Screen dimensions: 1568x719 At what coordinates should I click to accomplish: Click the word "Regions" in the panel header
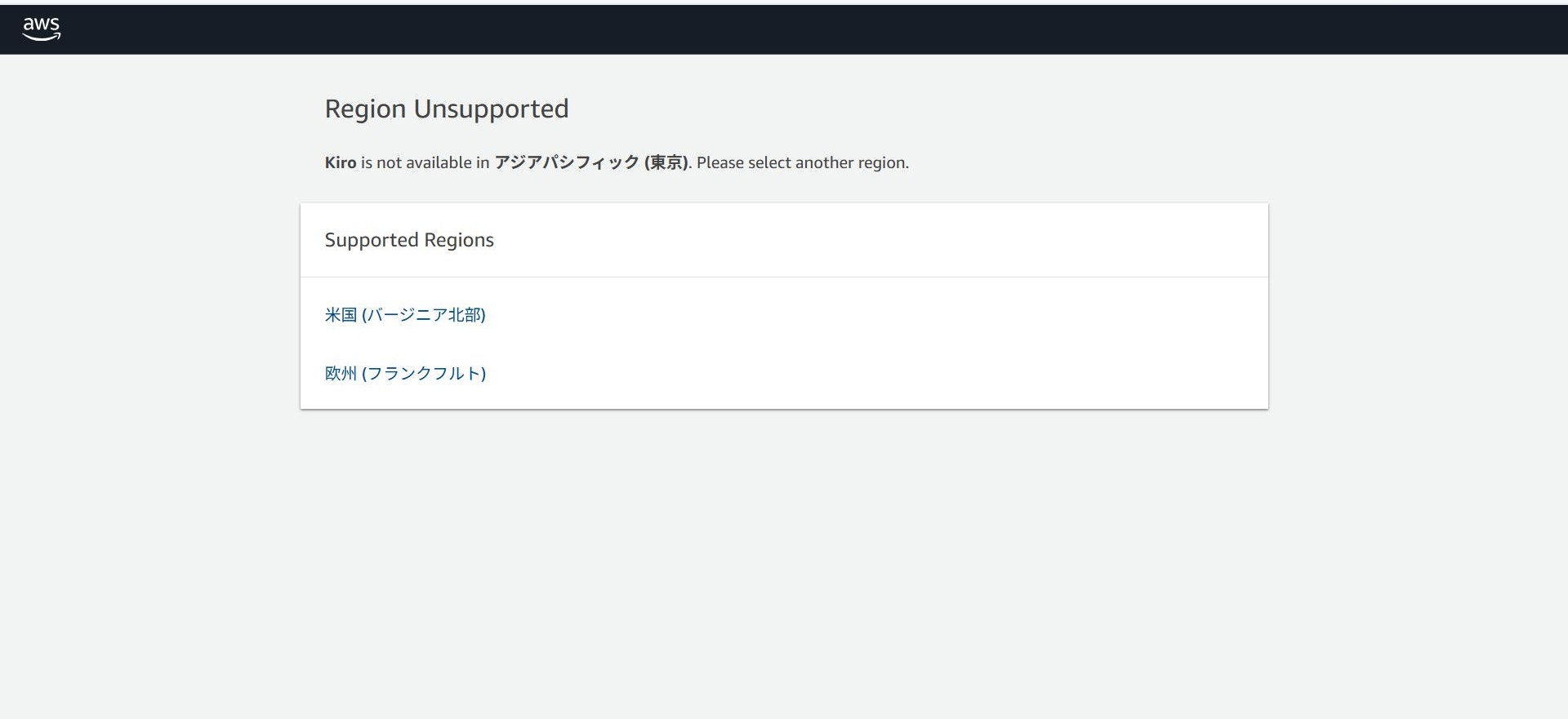459,240
